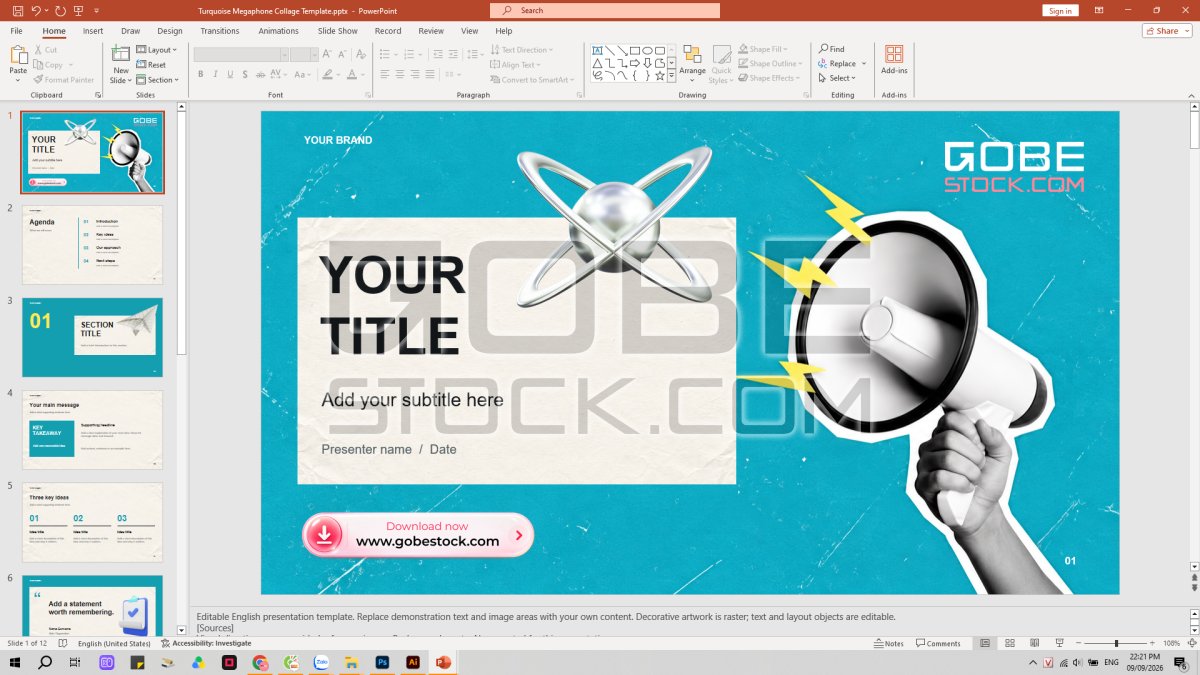Start slideshow from beginning in Quick Access toolbar
This screenshot has width=1200, height=675.
(80, 10)
